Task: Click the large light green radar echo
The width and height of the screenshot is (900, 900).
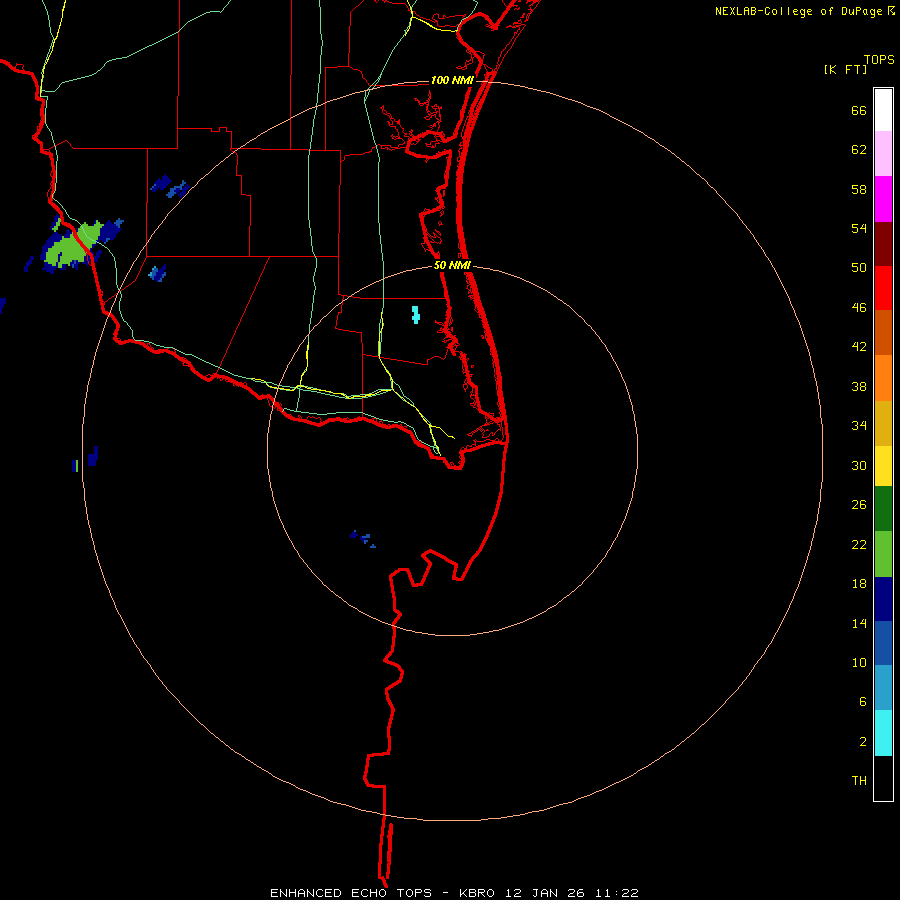Action: [x=72, y=245]
